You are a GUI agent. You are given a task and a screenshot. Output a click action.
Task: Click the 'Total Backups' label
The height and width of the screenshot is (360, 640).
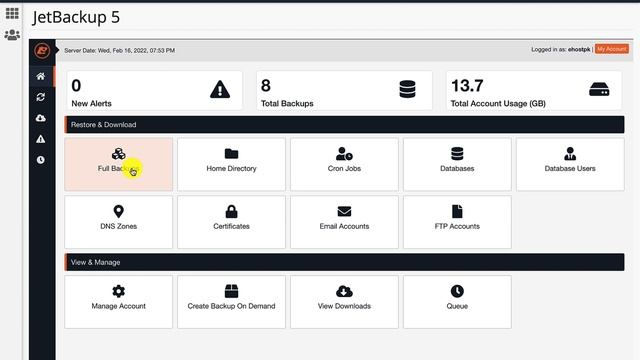click(287, 103)
